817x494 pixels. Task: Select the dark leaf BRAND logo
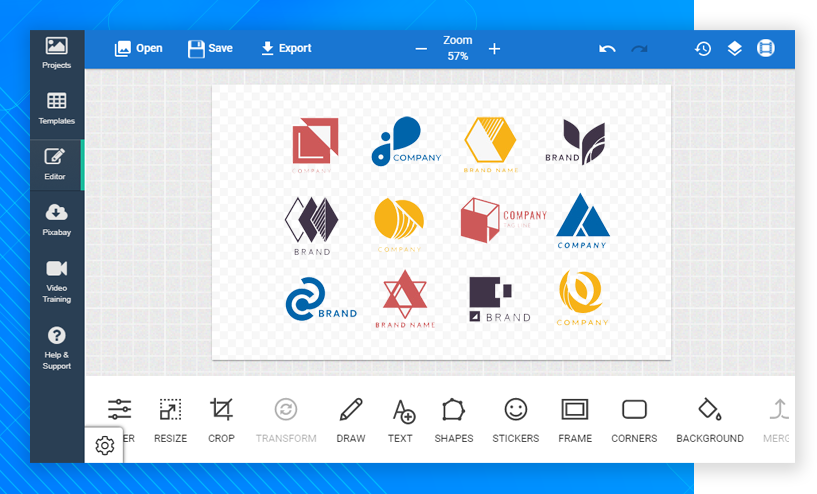(x=575, y=142)
